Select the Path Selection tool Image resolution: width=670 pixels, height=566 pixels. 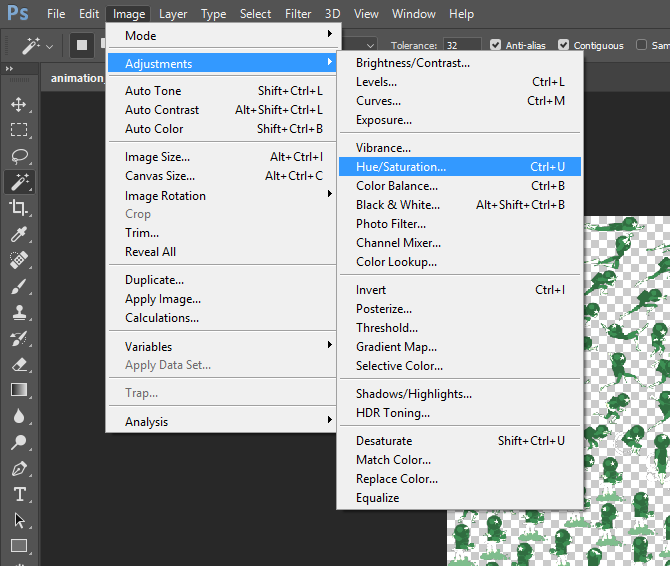pos(19,520)
